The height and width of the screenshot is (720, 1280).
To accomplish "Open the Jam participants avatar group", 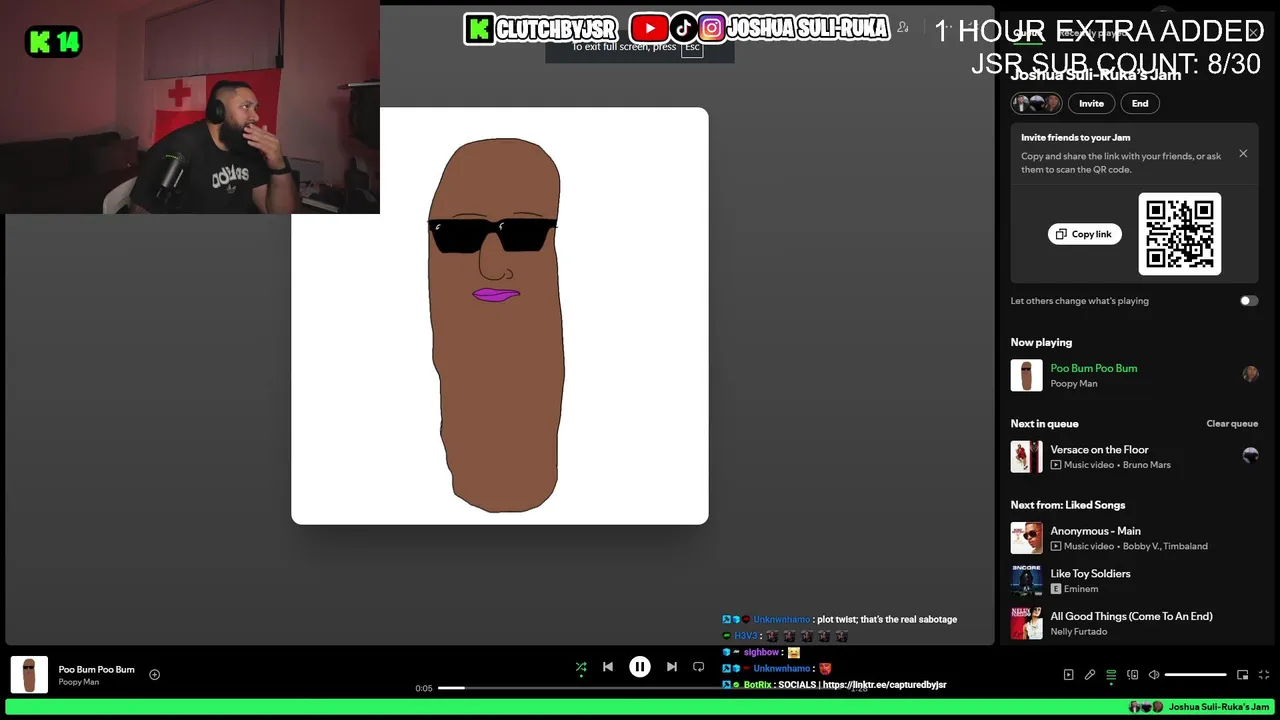I will click(x=1036, y=103).
